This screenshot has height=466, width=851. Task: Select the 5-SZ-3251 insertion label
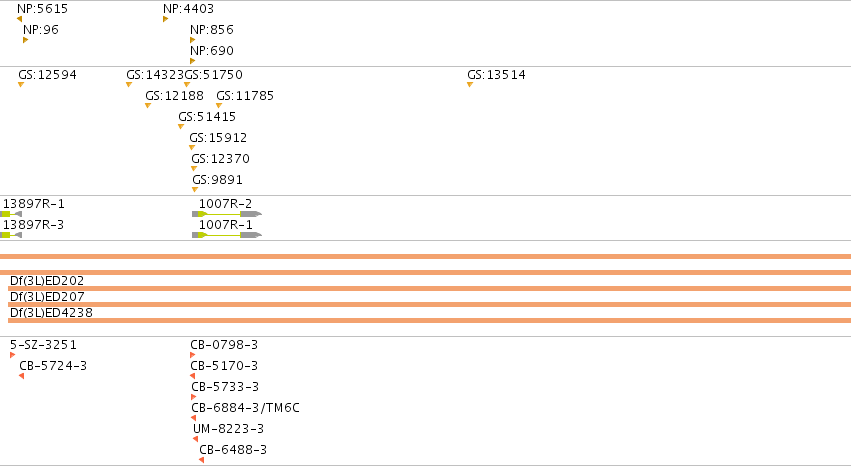click(43, 345)
